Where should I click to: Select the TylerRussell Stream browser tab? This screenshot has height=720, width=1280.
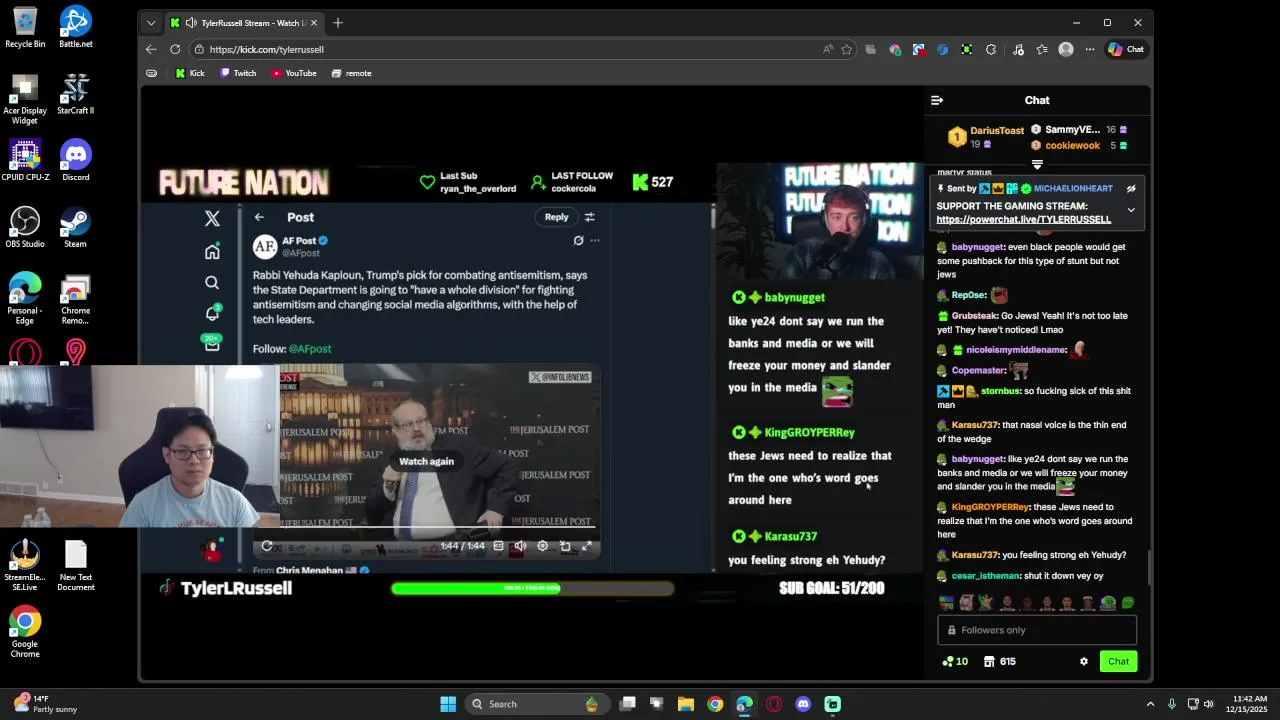[x=244, y=22]
